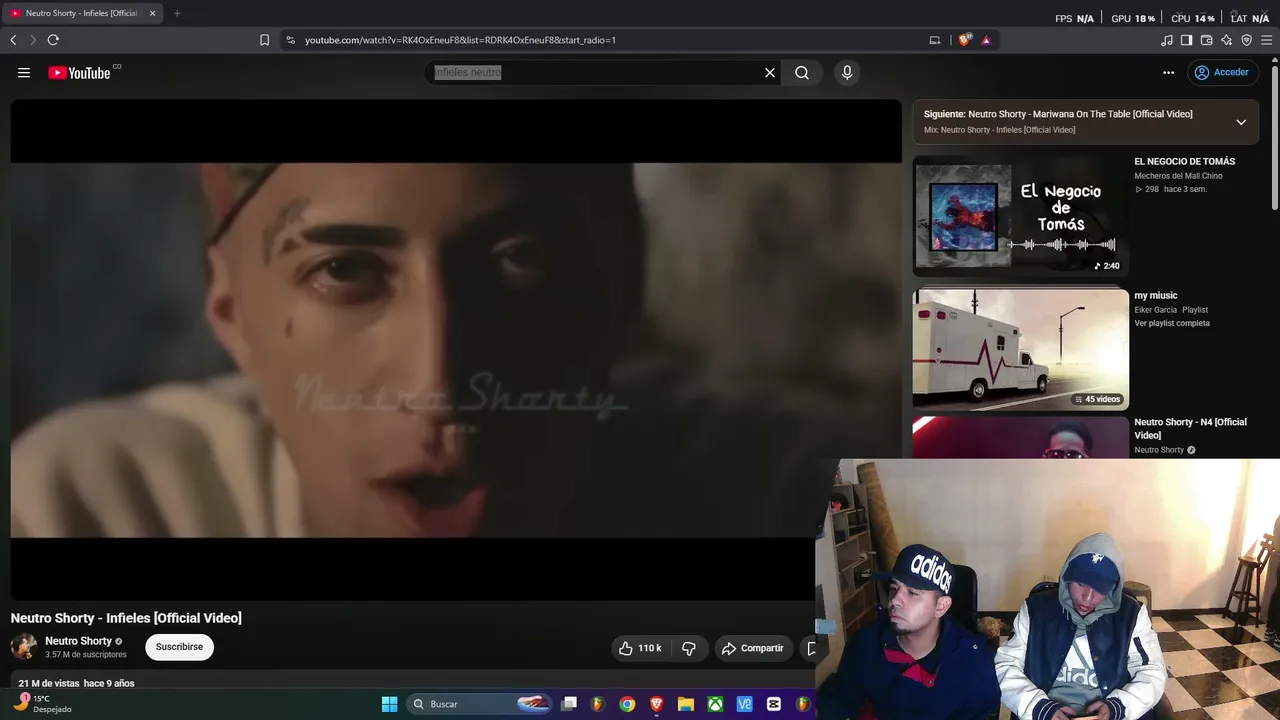Image resolution: width=1280 pixels, height=720 pixels.
Task: Close the Neutro Shorty browser tab
Action: point(153,13)
